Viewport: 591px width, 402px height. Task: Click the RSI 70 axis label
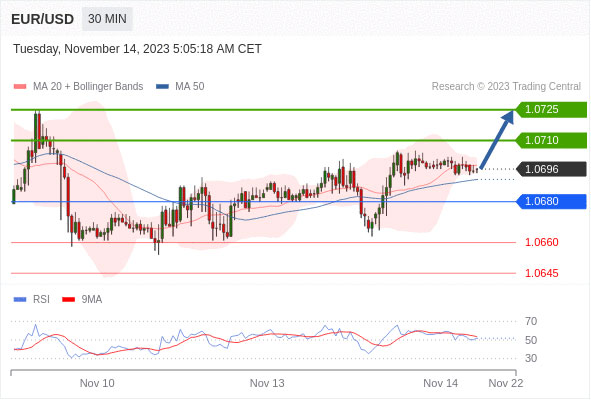coord(531,321)
